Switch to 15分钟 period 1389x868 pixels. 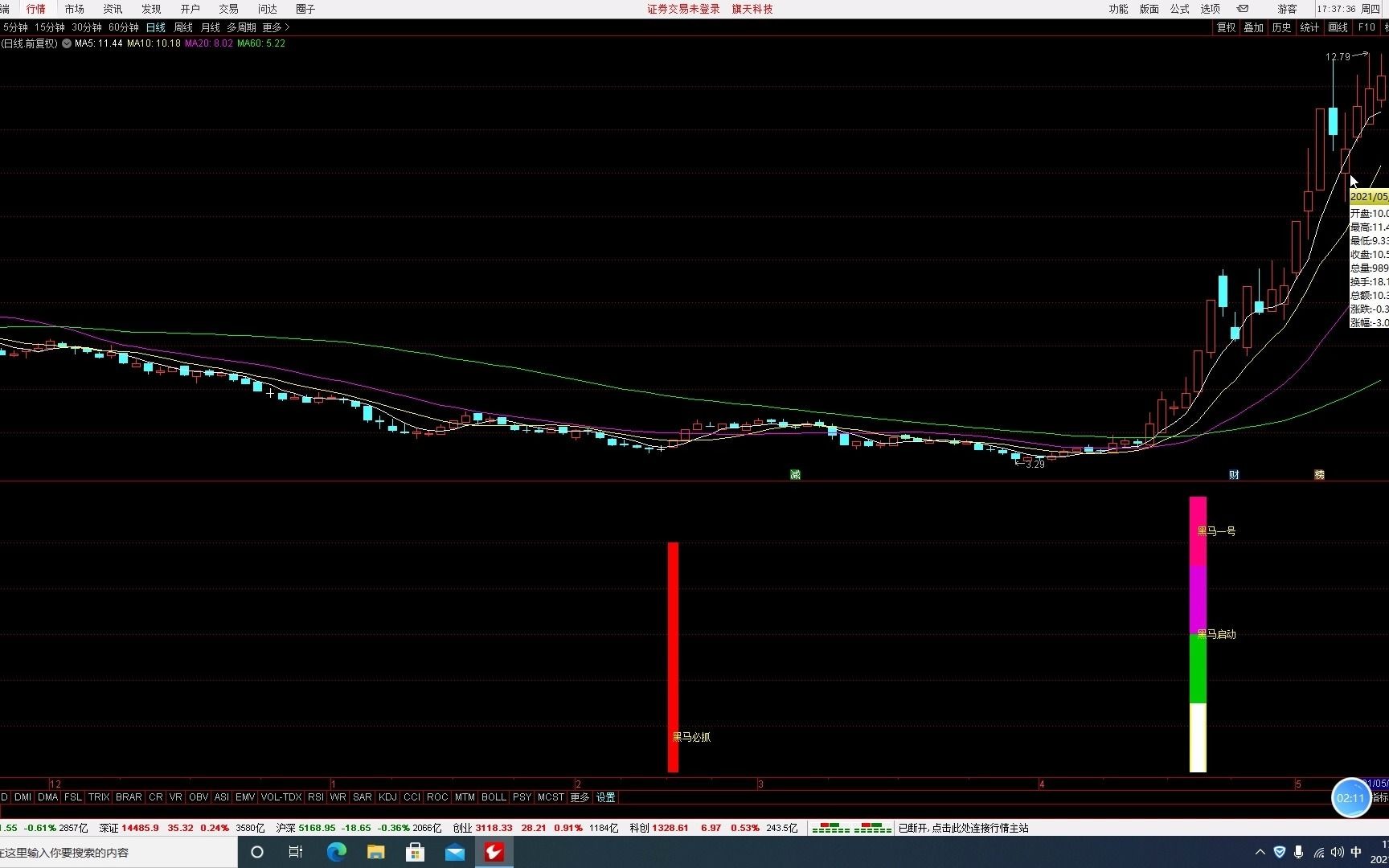coord(49,27)
